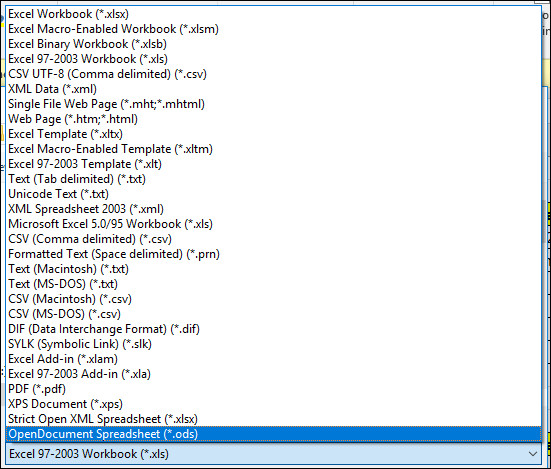The height and width of the screenshot is (469, 551).
Task: Select Excel Add-in (*.xlam)
Action: tap(273, 359)
